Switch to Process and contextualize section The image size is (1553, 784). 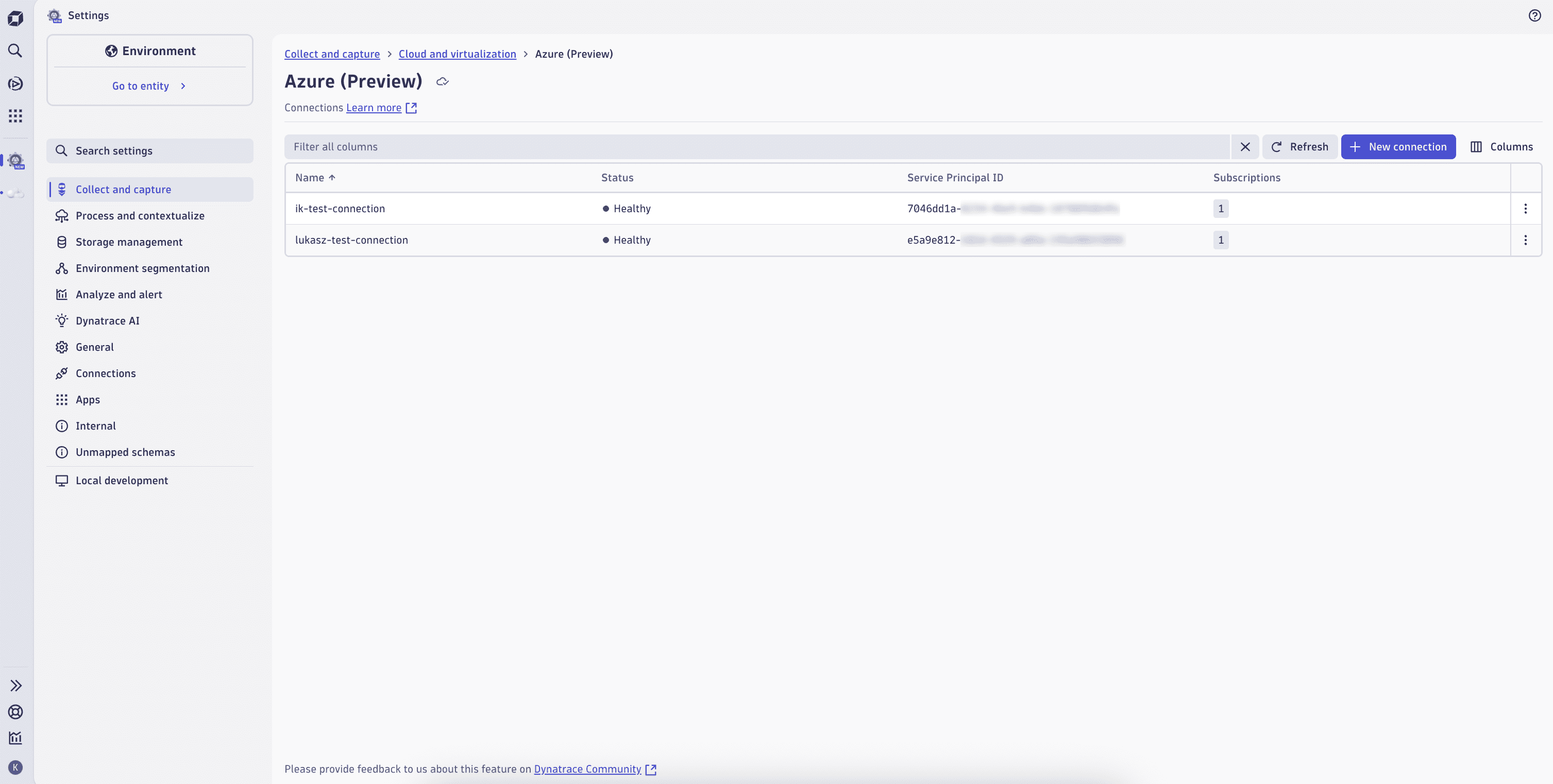(140, 215)
